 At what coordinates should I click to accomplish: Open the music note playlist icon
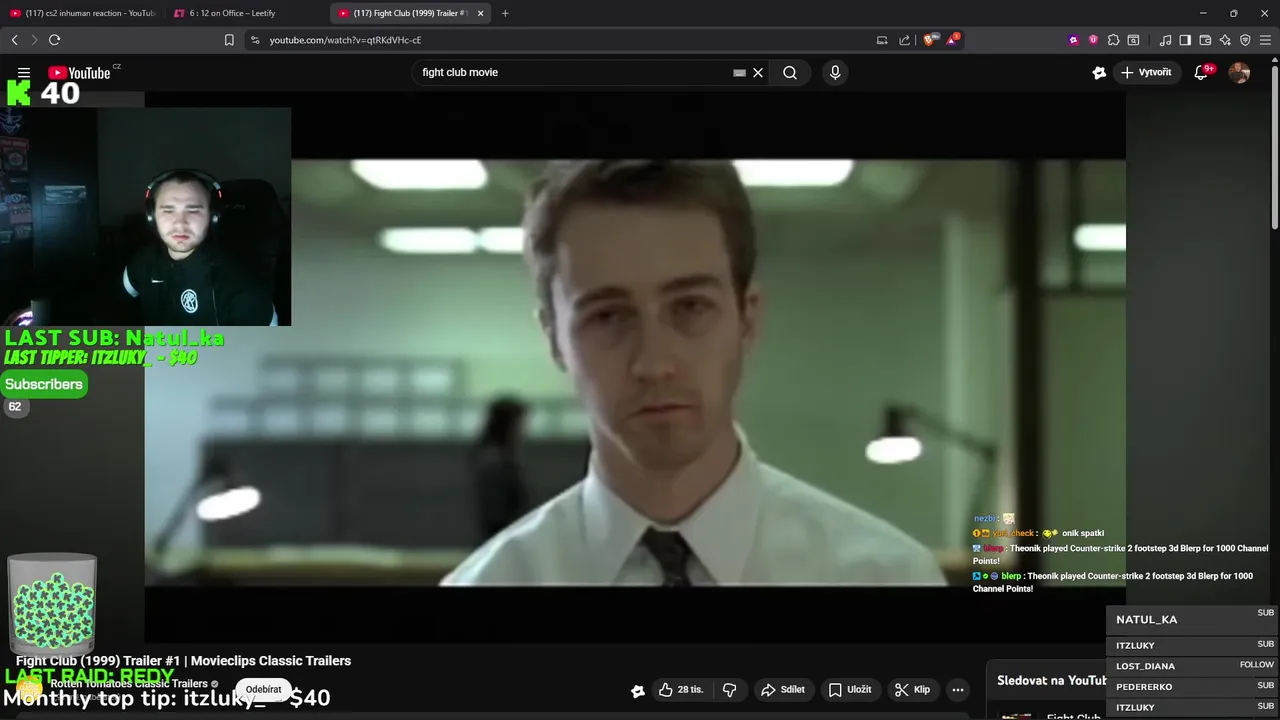[1165, 40]
